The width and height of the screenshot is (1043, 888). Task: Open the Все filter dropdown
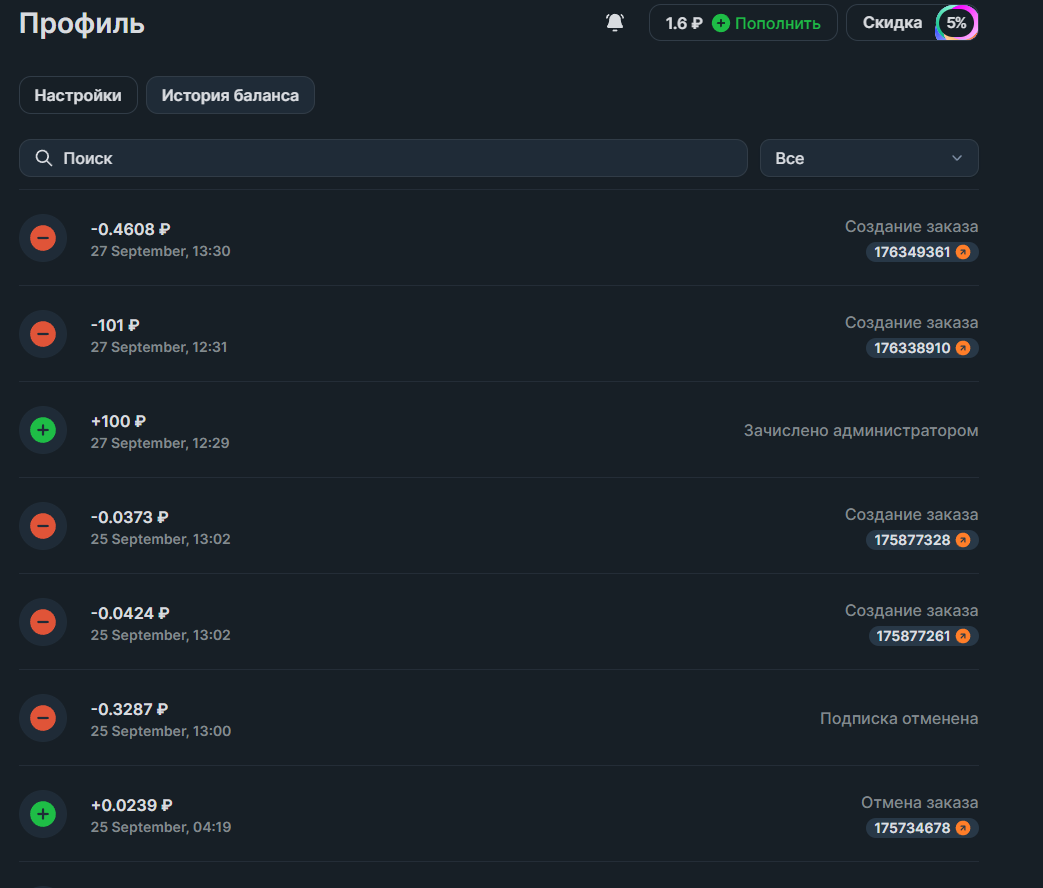click(868, 158)
